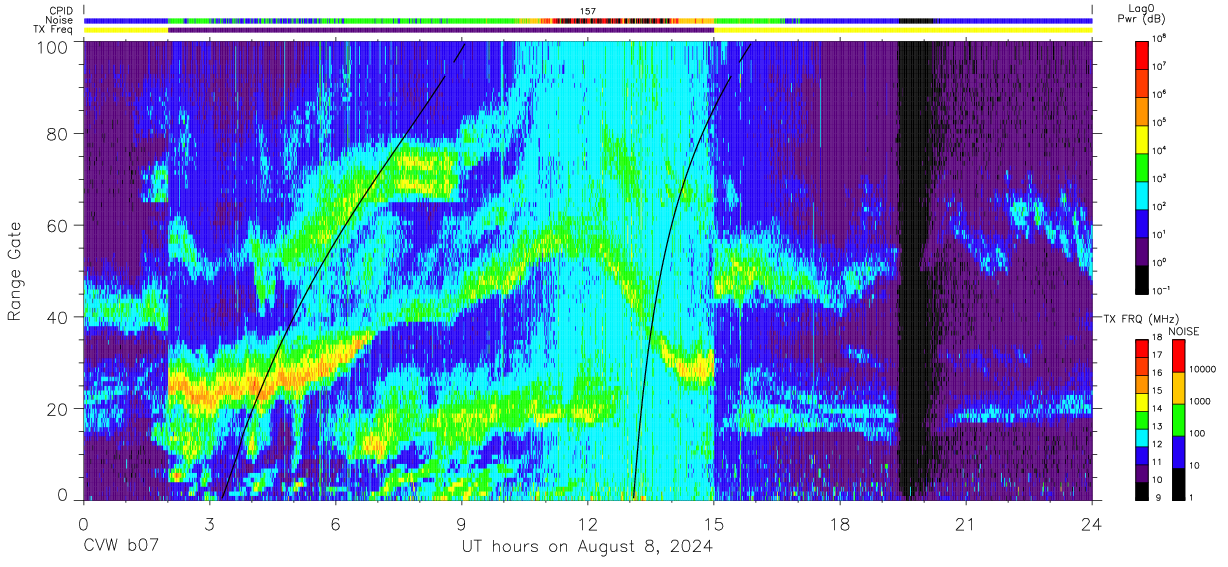Pick the red top segment of the Lag0 power colorbar

pos(1143,54)
